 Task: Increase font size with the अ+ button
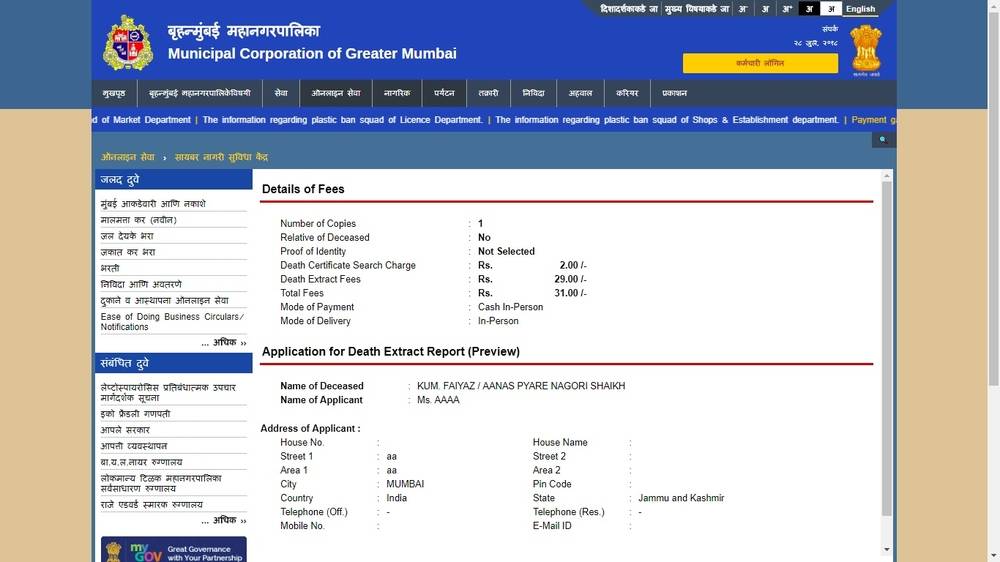(787, 9)
